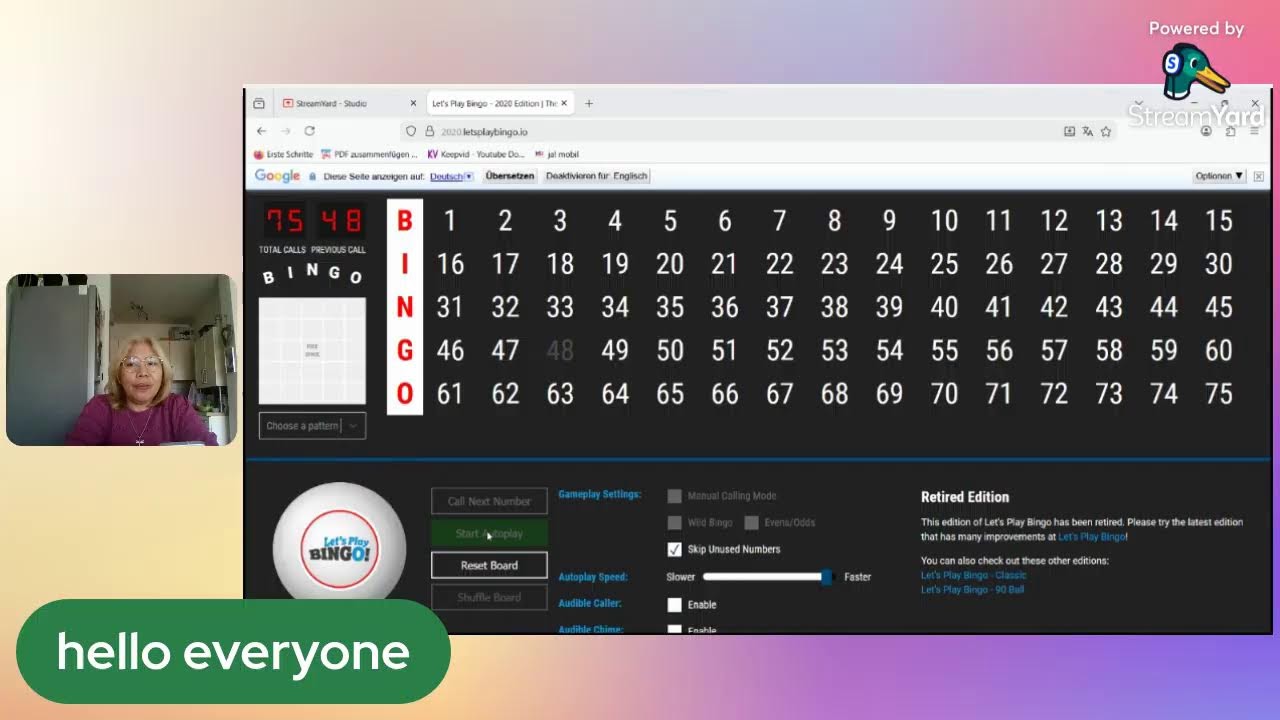Click the red letter O on board

click(x=405, y=394)
